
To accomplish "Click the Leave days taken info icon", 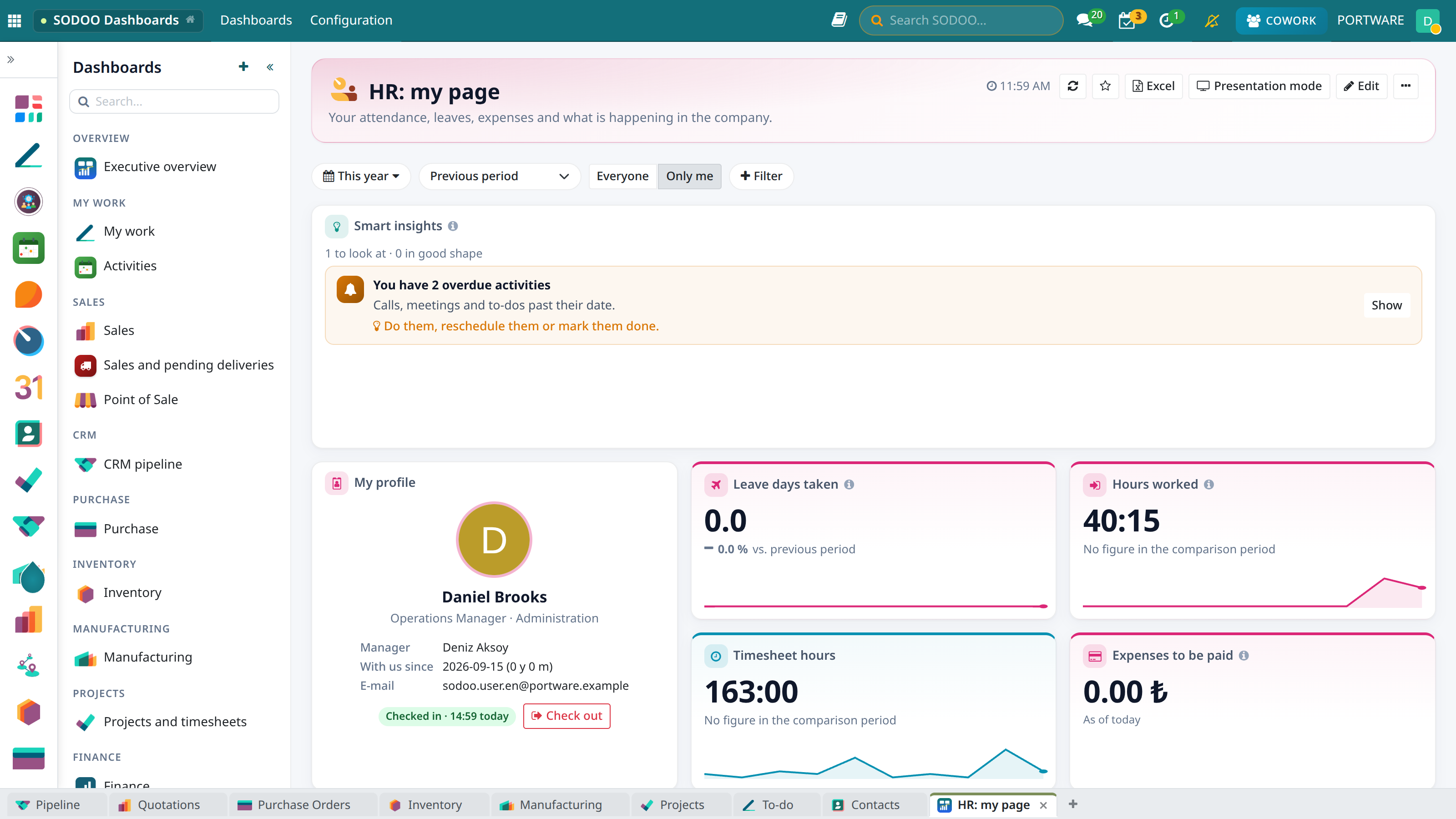I will pos(849,485).
